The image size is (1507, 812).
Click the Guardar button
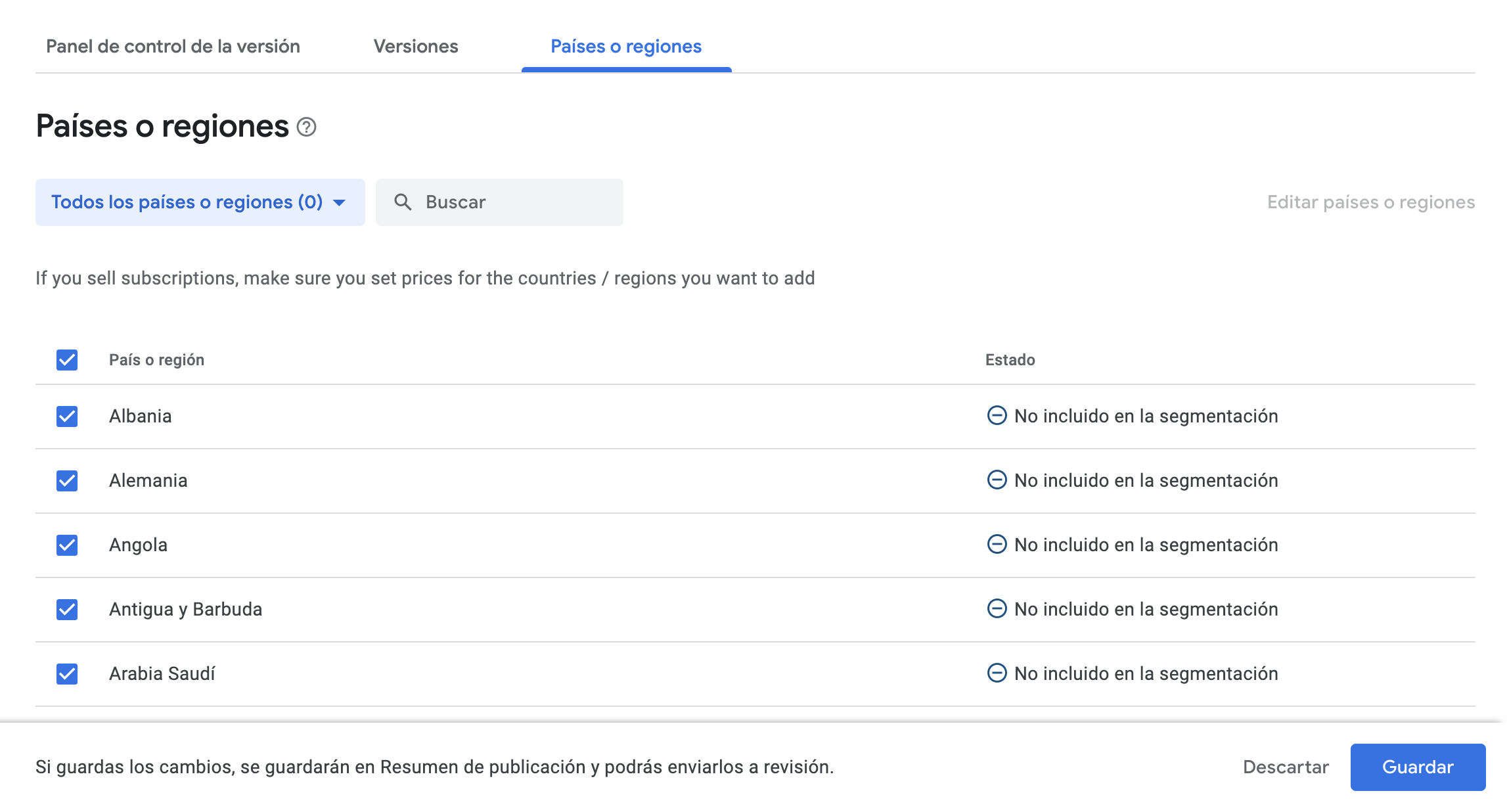1418,767
